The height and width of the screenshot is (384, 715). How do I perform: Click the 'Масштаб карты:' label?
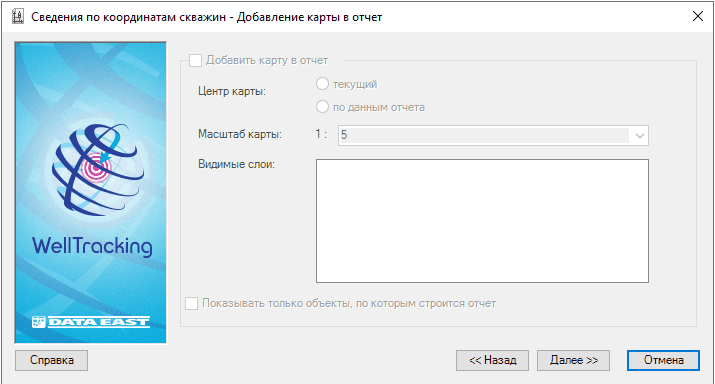(240, 135)
